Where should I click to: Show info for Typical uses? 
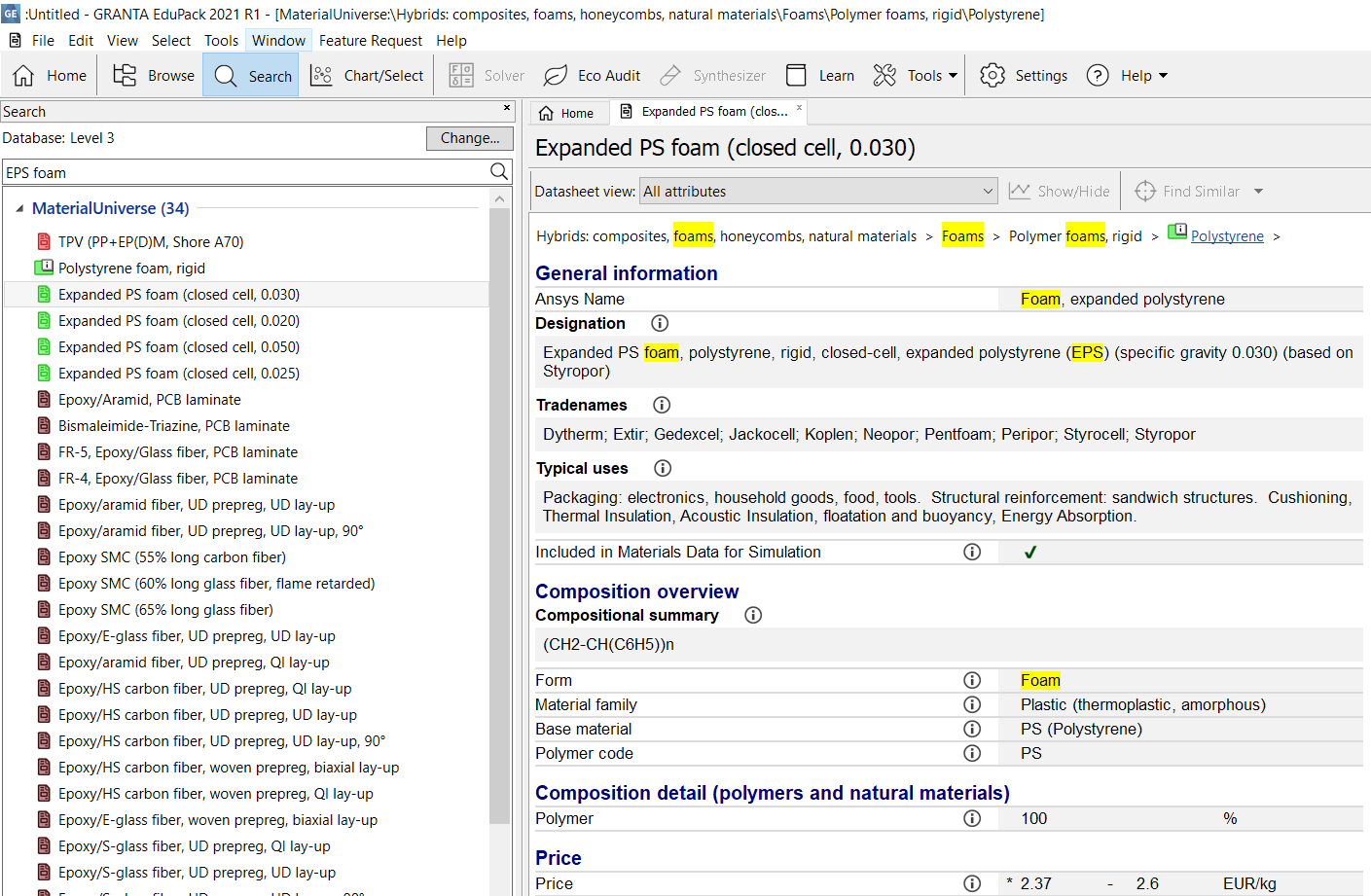(x=663, y=468)
